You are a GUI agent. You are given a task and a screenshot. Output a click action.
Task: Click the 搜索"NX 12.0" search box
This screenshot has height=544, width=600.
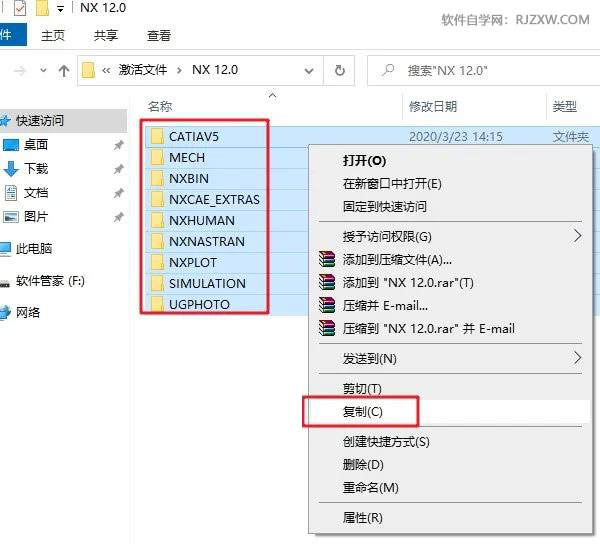[483, 70]
